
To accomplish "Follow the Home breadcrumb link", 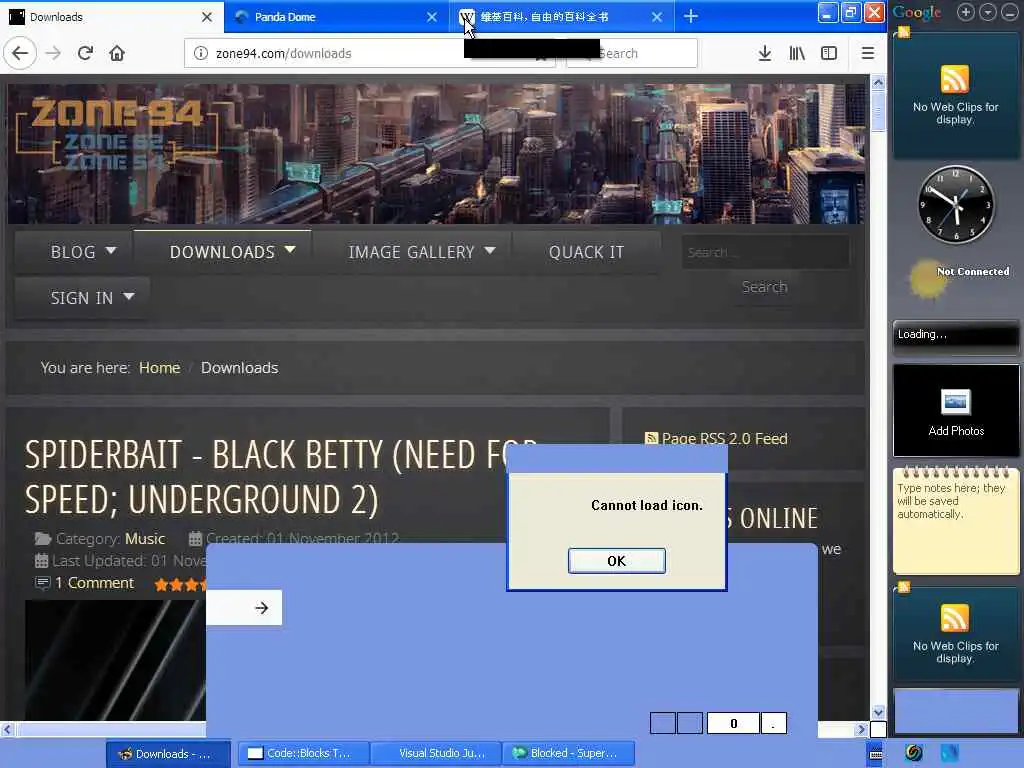I will tap(159, 368).
